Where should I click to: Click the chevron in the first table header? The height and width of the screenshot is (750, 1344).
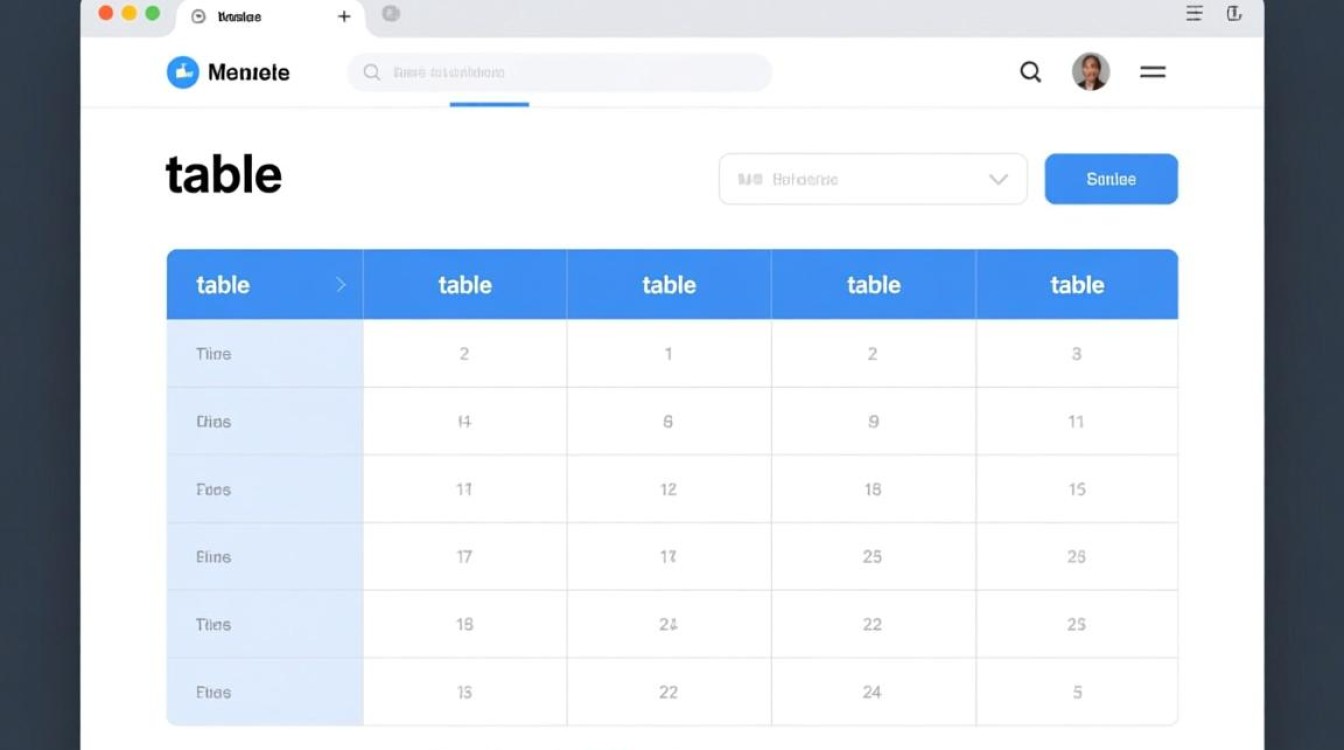click(340, 284)
